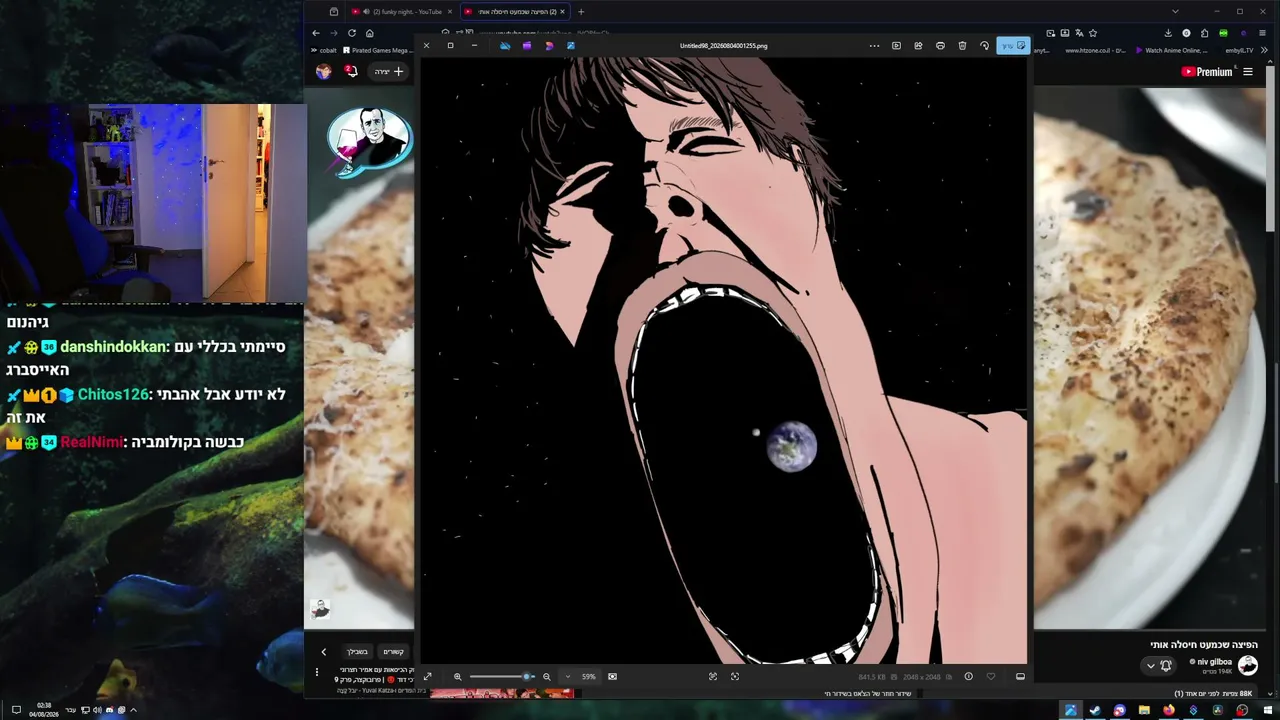This screenshot has width=1280, height=720.
Task: Open the 'Pirated Games Mega' bookmark
Action: pyautogui.click(x=376, y=50)
